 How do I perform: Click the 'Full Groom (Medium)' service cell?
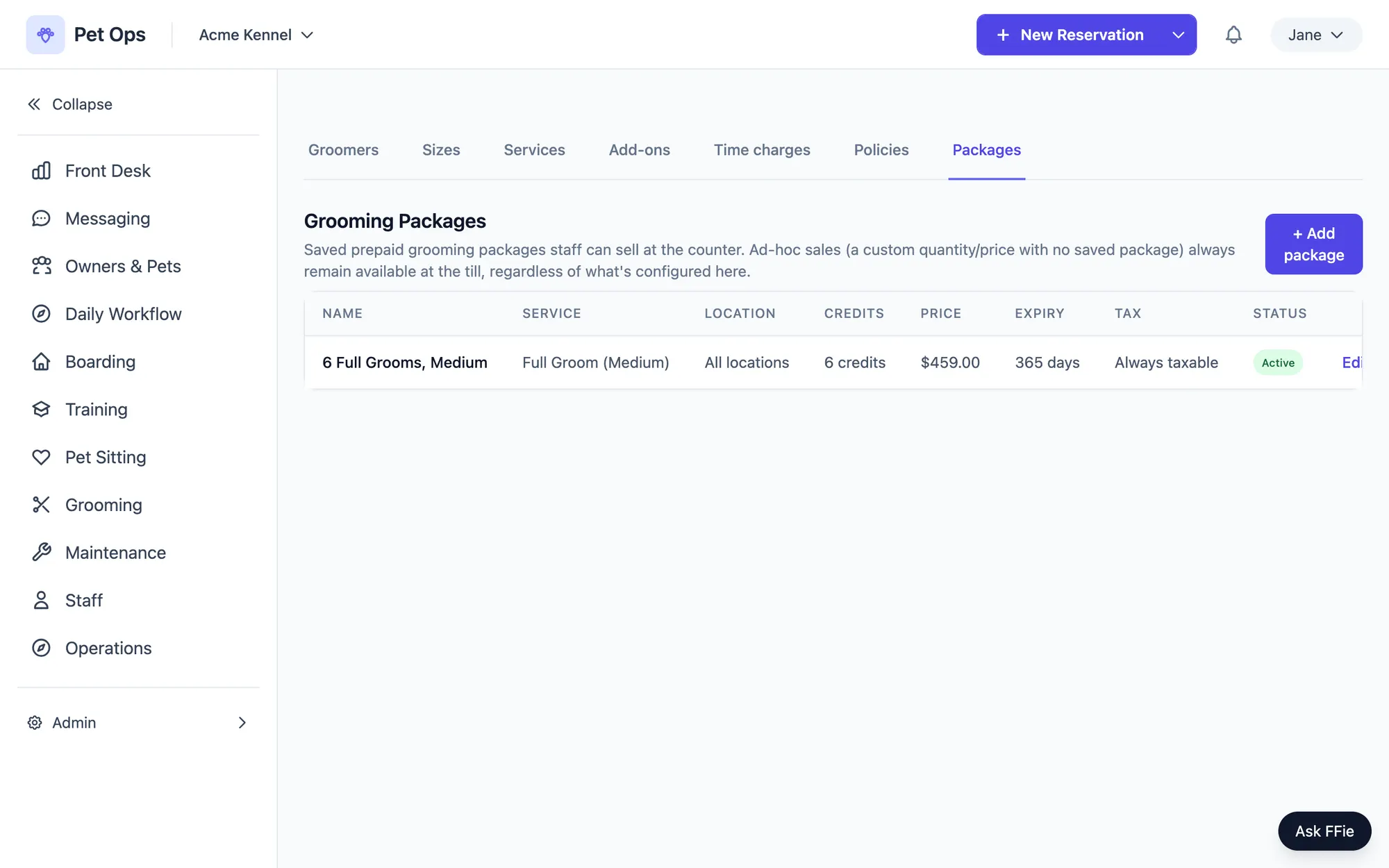point(596,362)
